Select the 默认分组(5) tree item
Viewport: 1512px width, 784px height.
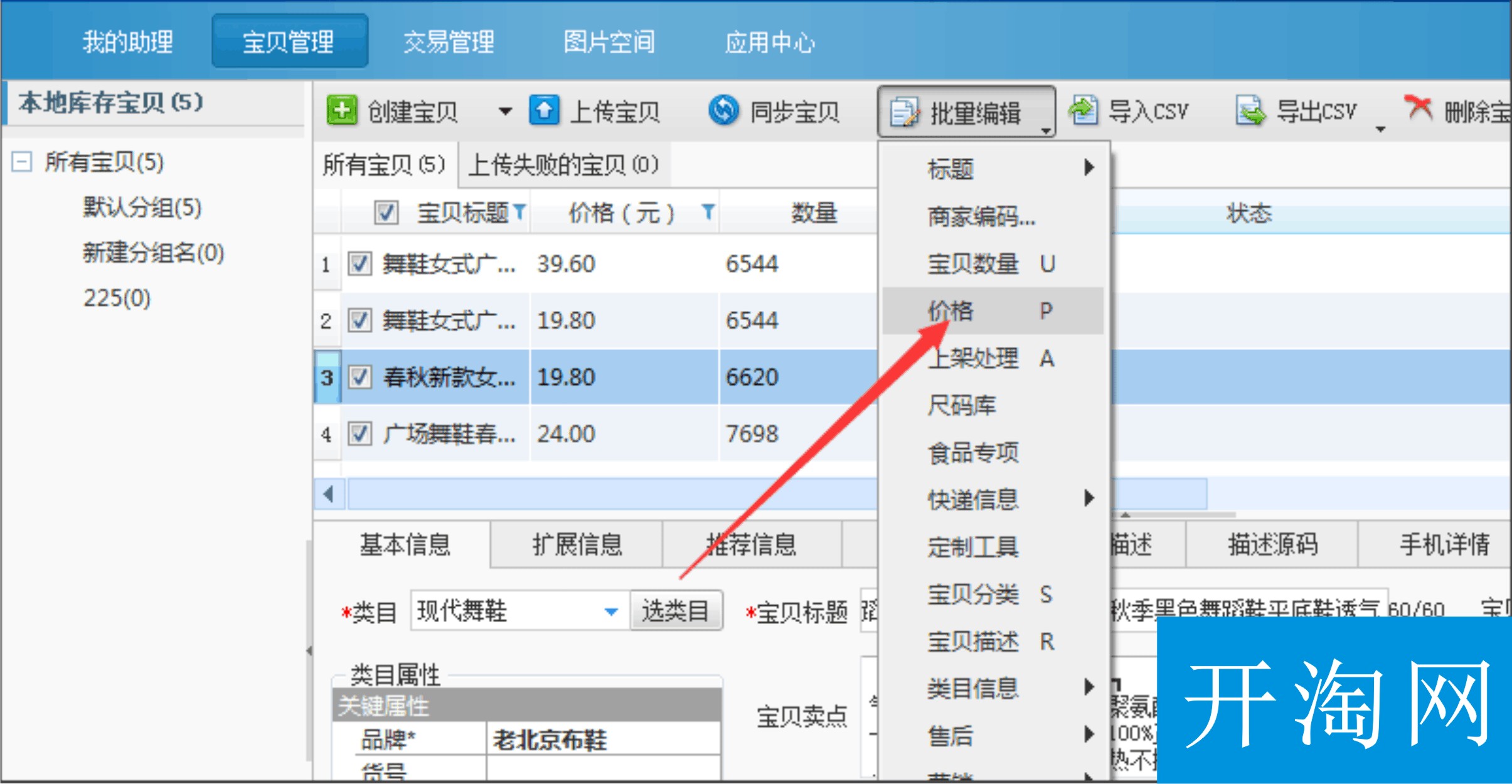tap(142, 207)
